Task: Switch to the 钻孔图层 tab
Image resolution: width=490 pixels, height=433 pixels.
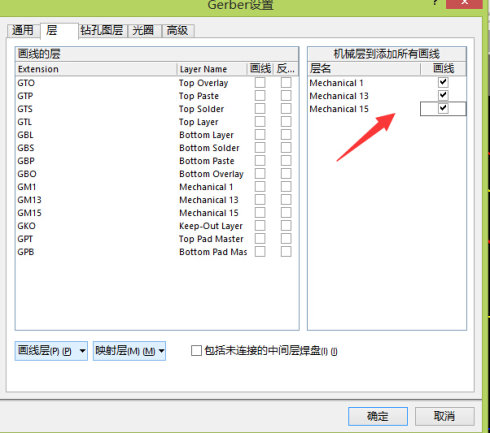Action: 102,30
